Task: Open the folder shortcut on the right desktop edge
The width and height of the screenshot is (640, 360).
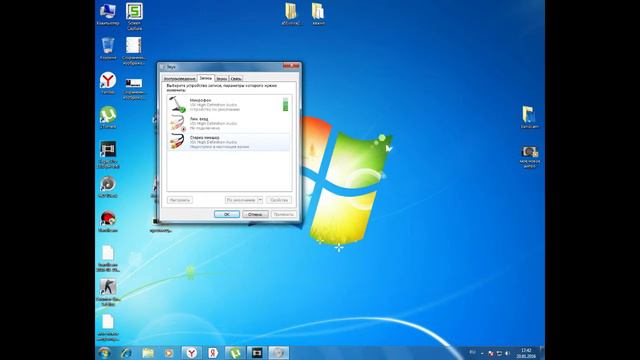Action: tap(529, 118)
